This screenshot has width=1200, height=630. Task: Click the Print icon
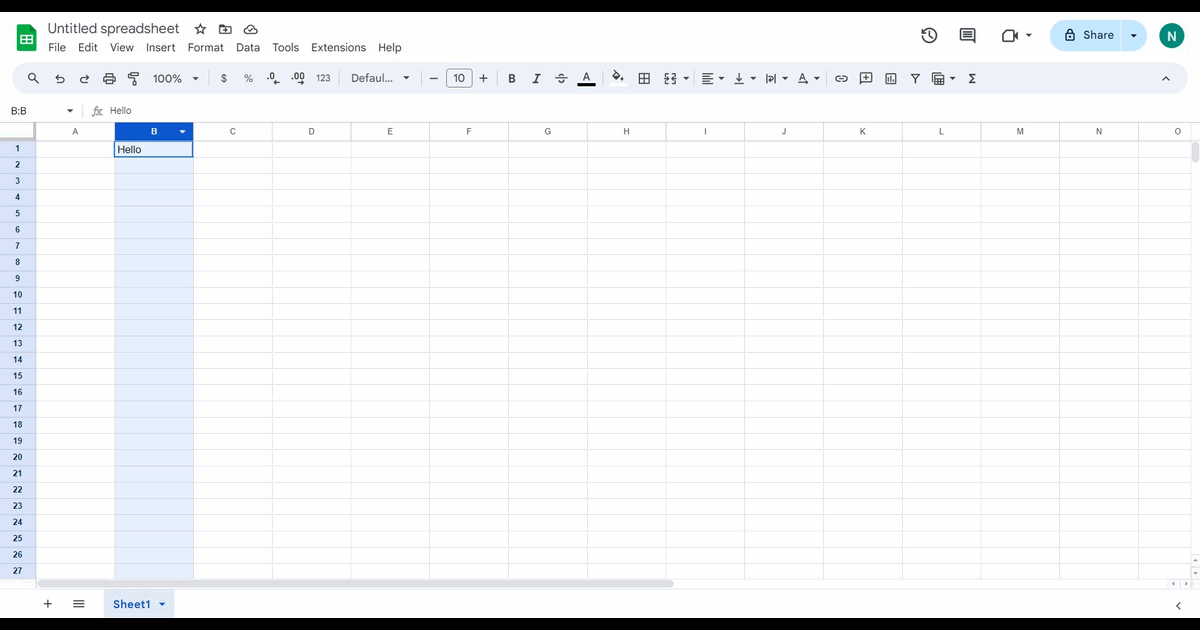click(x=109, y=78)
